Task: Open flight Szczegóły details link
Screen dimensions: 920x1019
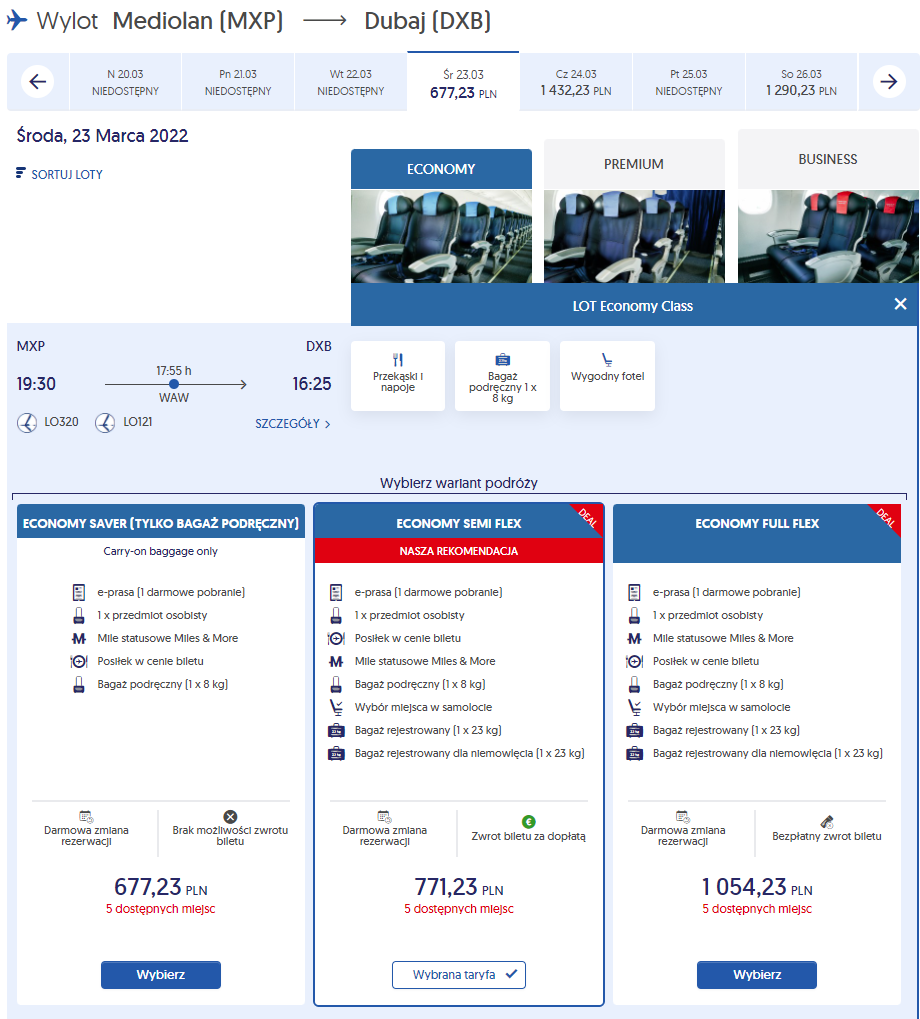Action: coord(292,424)
